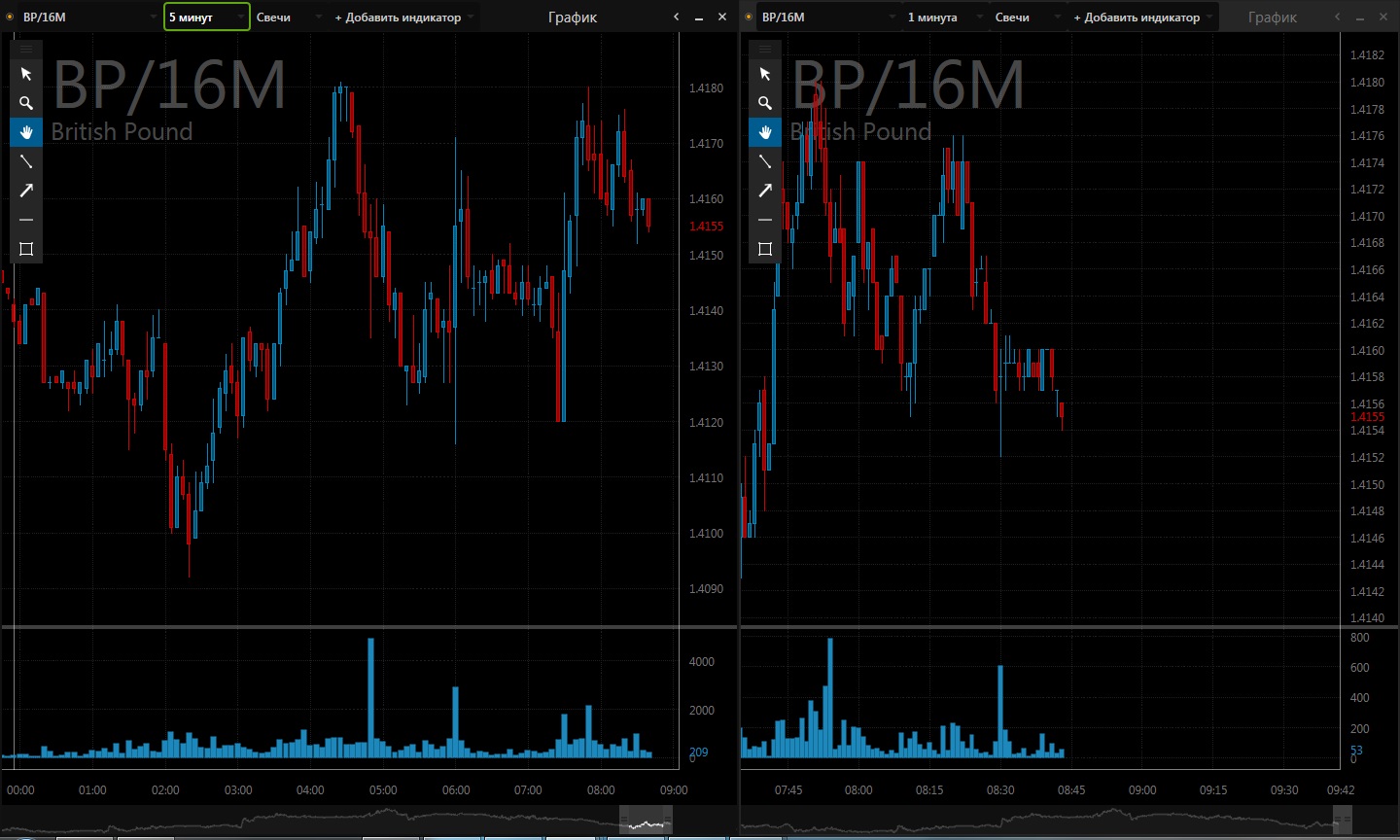Click the 1.4090 price label on the left chart axis
Viewport: 1400px width, 840px height.
pyautogui.click(x=706, y=589)
